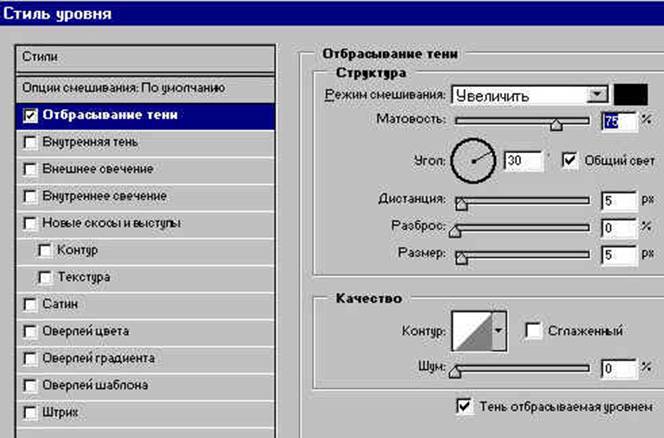Image resolution: width=664 pixels, height=438 pixels.
Task: Open the Сатин settings row
Action: click(x=145, y=305)
